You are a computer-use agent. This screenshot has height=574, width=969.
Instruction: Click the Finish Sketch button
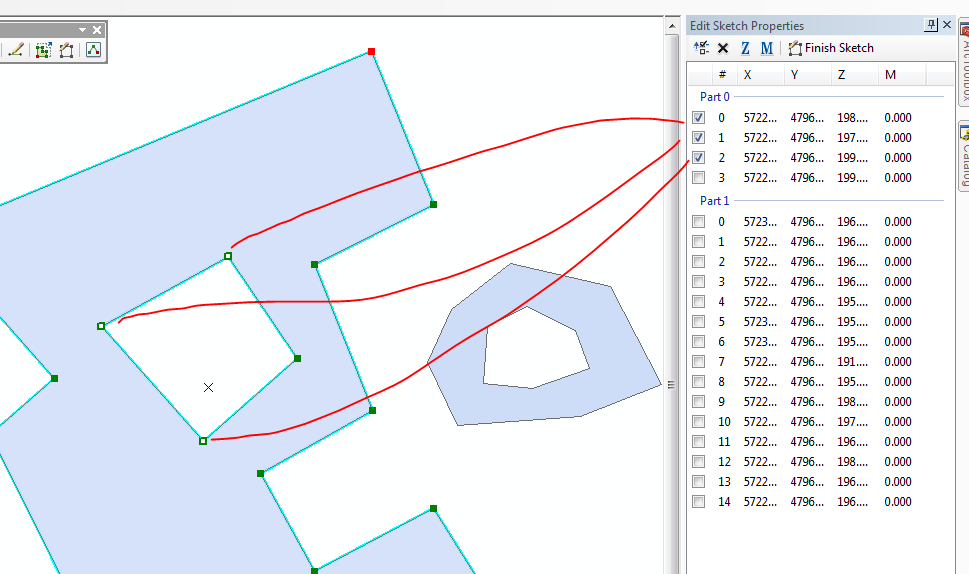click(x=831, y=48)
